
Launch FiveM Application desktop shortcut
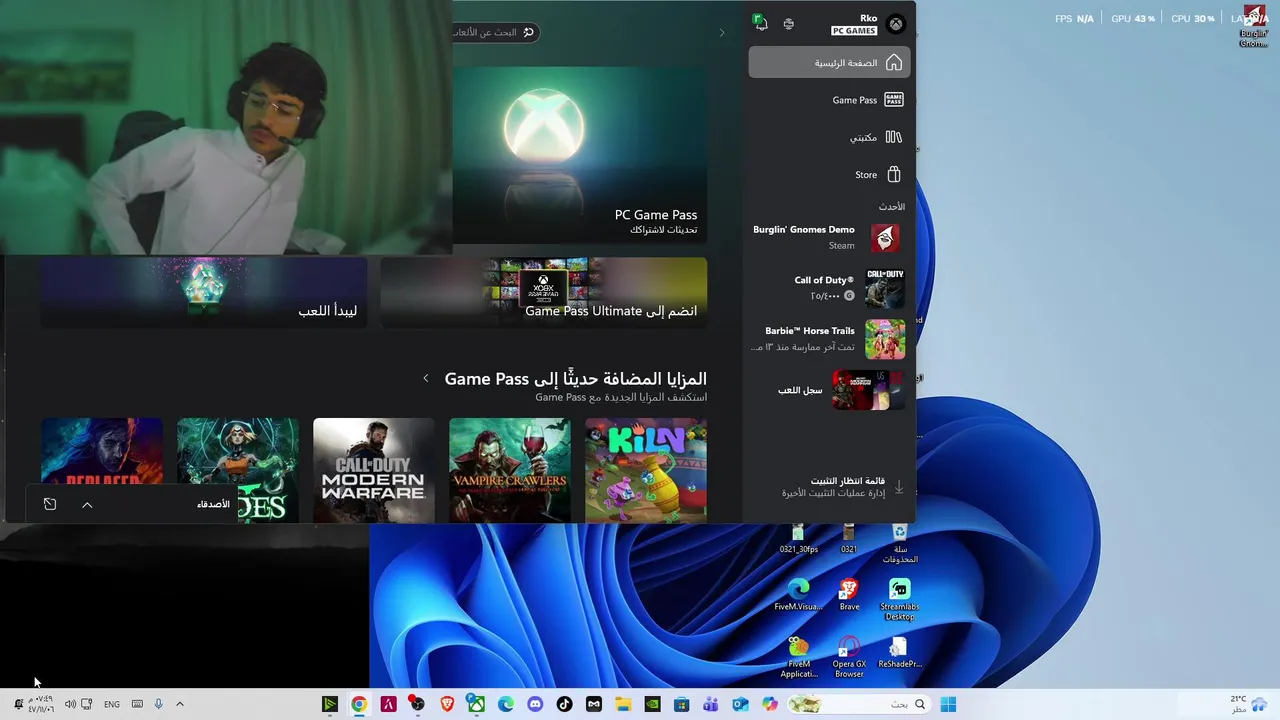coord(798,657)
